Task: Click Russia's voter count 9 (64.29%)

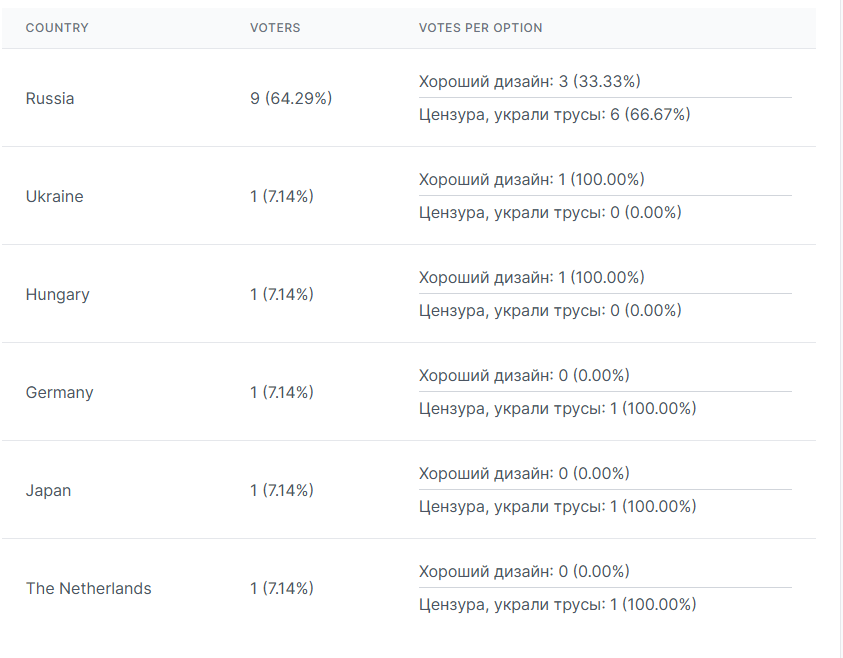Action: (291, 99)
